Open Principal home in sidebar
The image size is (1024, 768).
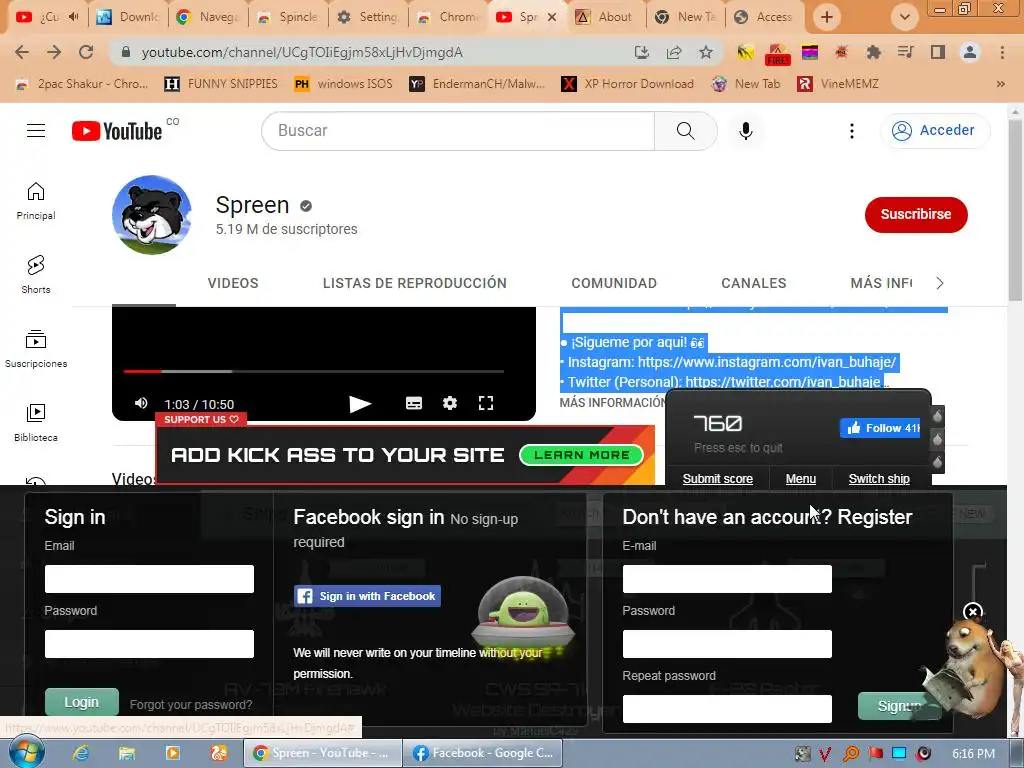(36, 201)
